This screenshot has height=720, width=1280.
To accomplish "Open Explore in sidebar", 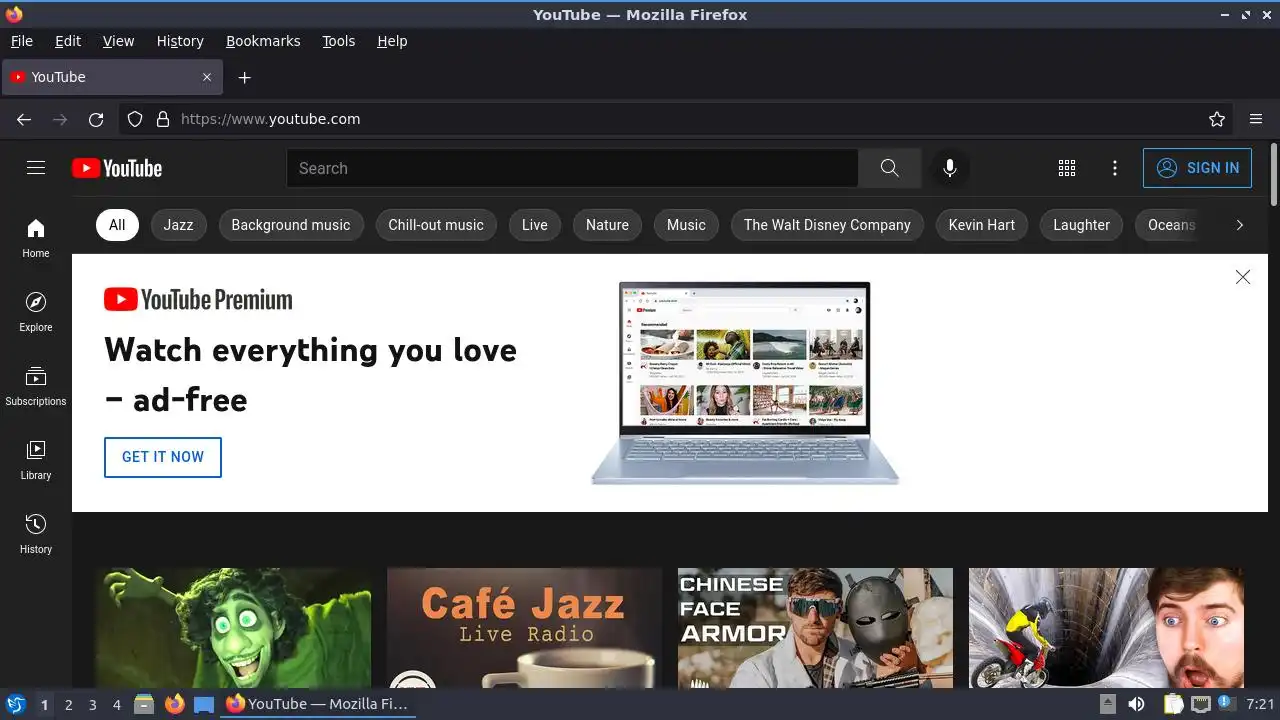I will pos(36,312).
